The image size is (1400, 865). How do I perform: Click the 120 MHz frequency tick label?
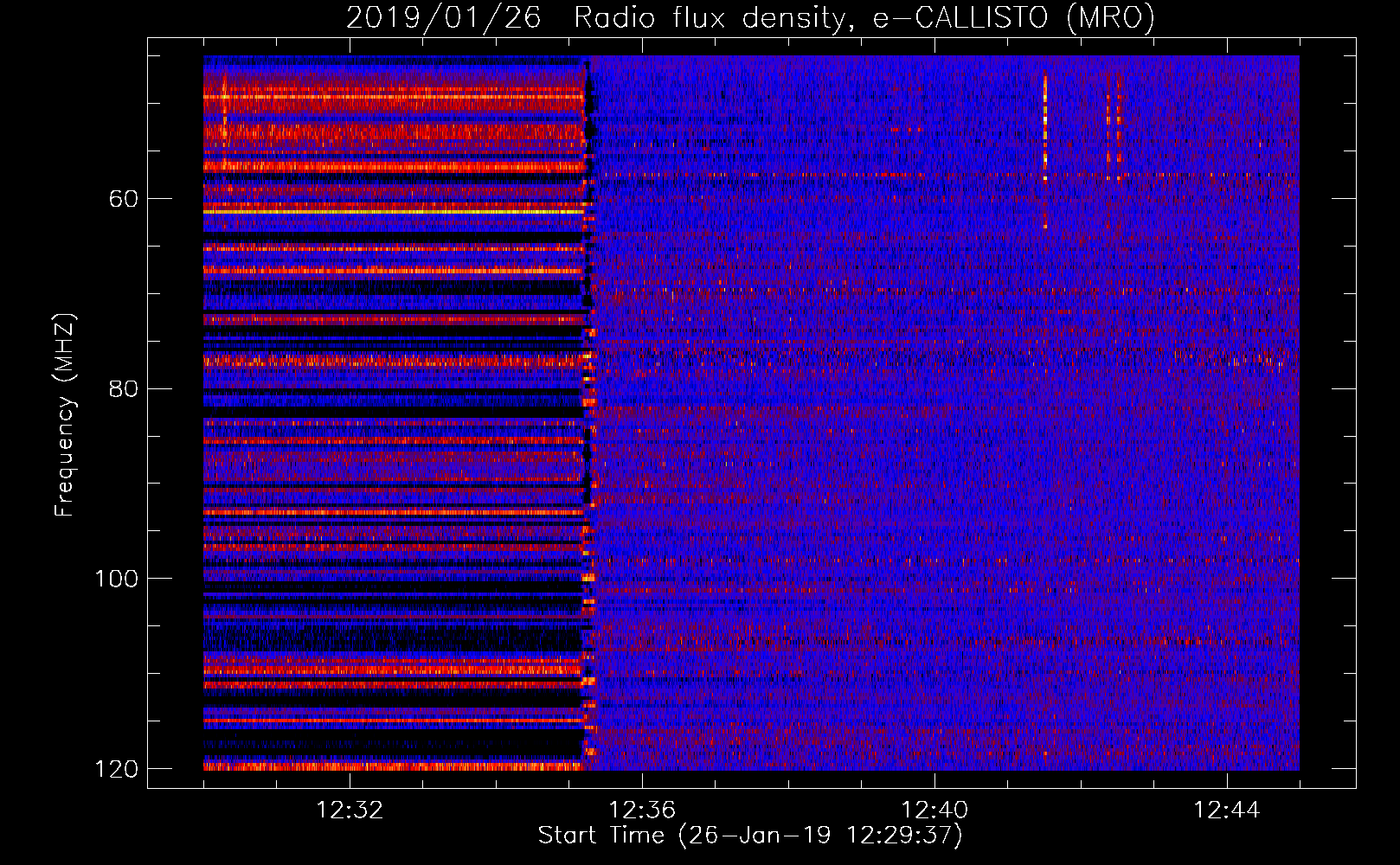click(117, 769)
